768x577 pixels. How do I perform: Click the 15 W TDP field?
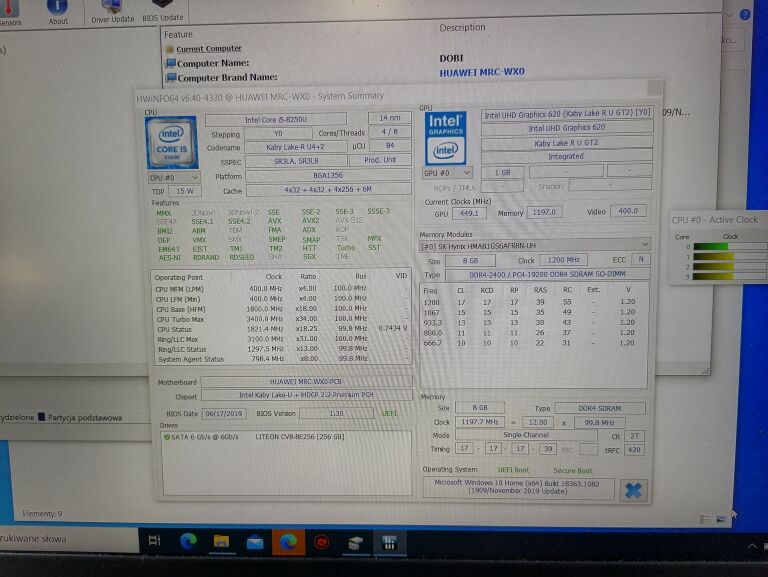coord(185,191)
